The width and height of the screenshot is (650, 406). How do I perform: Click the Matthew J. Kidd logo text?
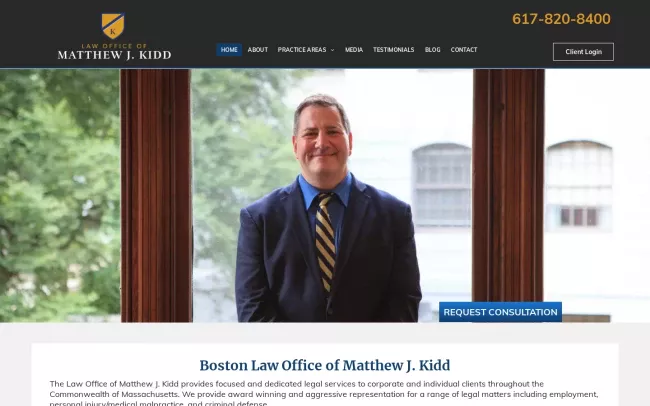click(x=114, y=55)
